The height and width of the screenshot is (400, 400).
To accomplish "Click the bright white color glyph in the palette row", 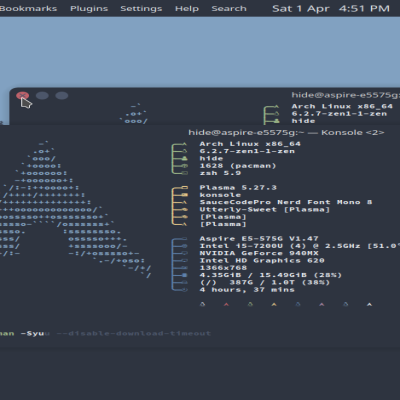I will click(369, 304).
